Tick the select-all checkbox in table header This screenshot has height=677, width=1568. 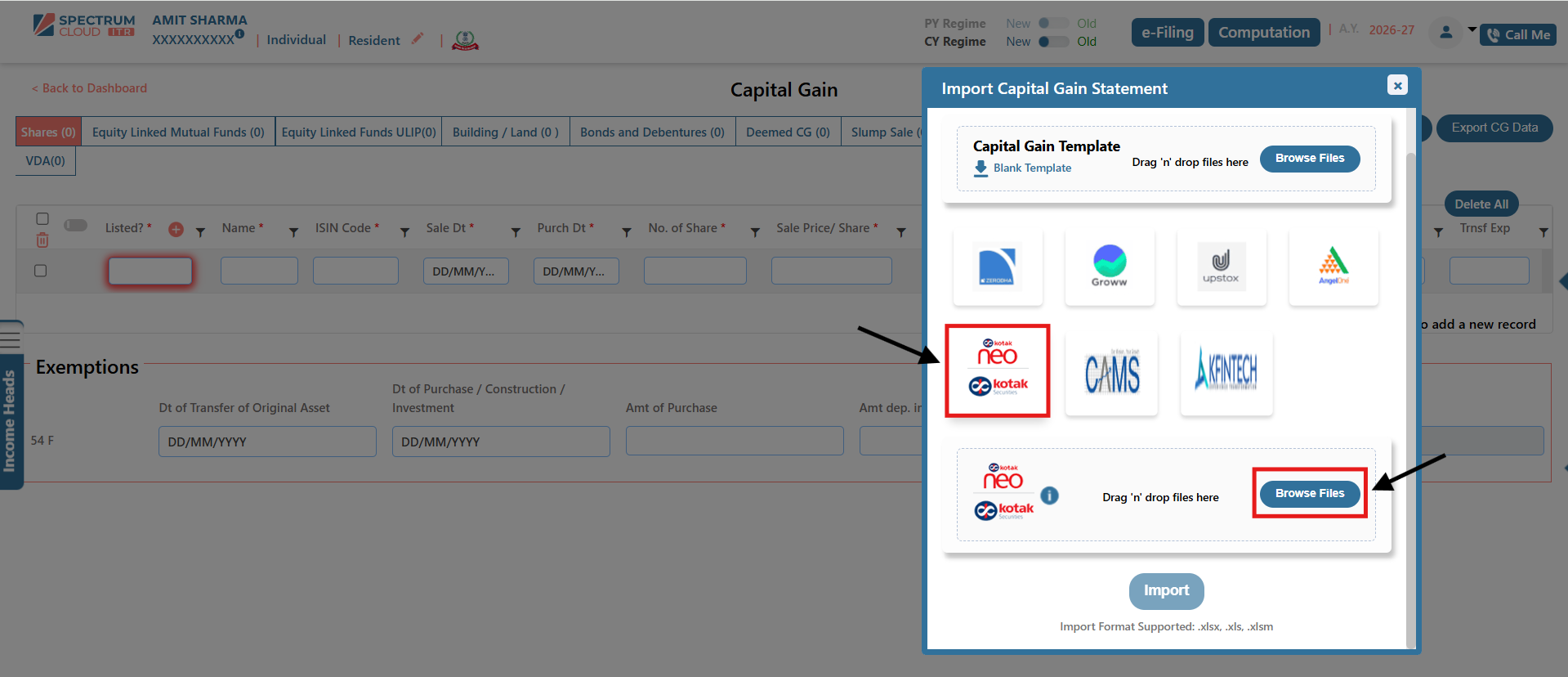click(42, 218)
